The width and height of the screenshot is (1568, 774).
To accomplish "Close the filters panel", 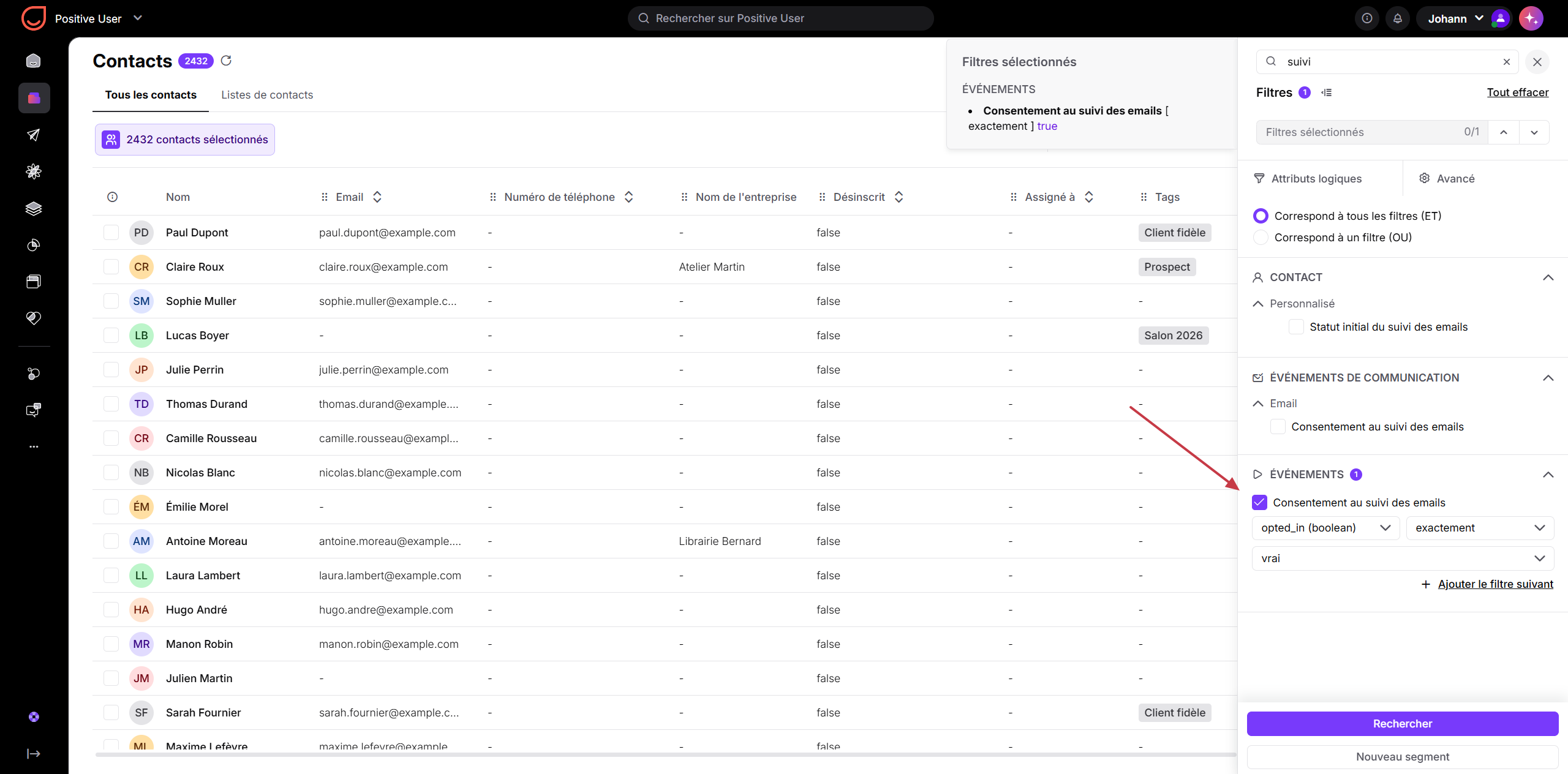I will [x=1537, y=62].
